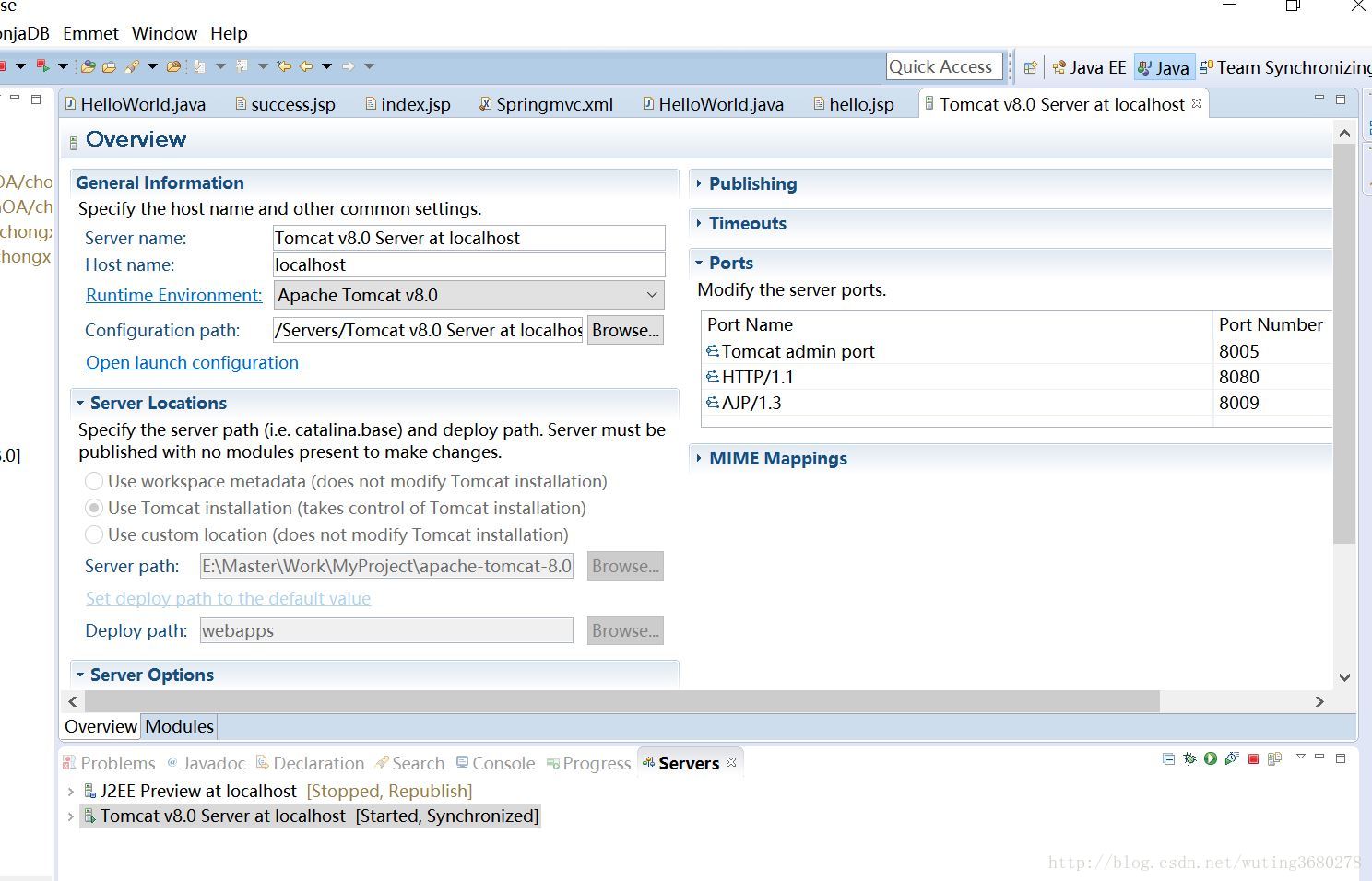This screenshot has width=1372, height=881.
Task: Collapse the Server Options section
Action: [80, 675]
